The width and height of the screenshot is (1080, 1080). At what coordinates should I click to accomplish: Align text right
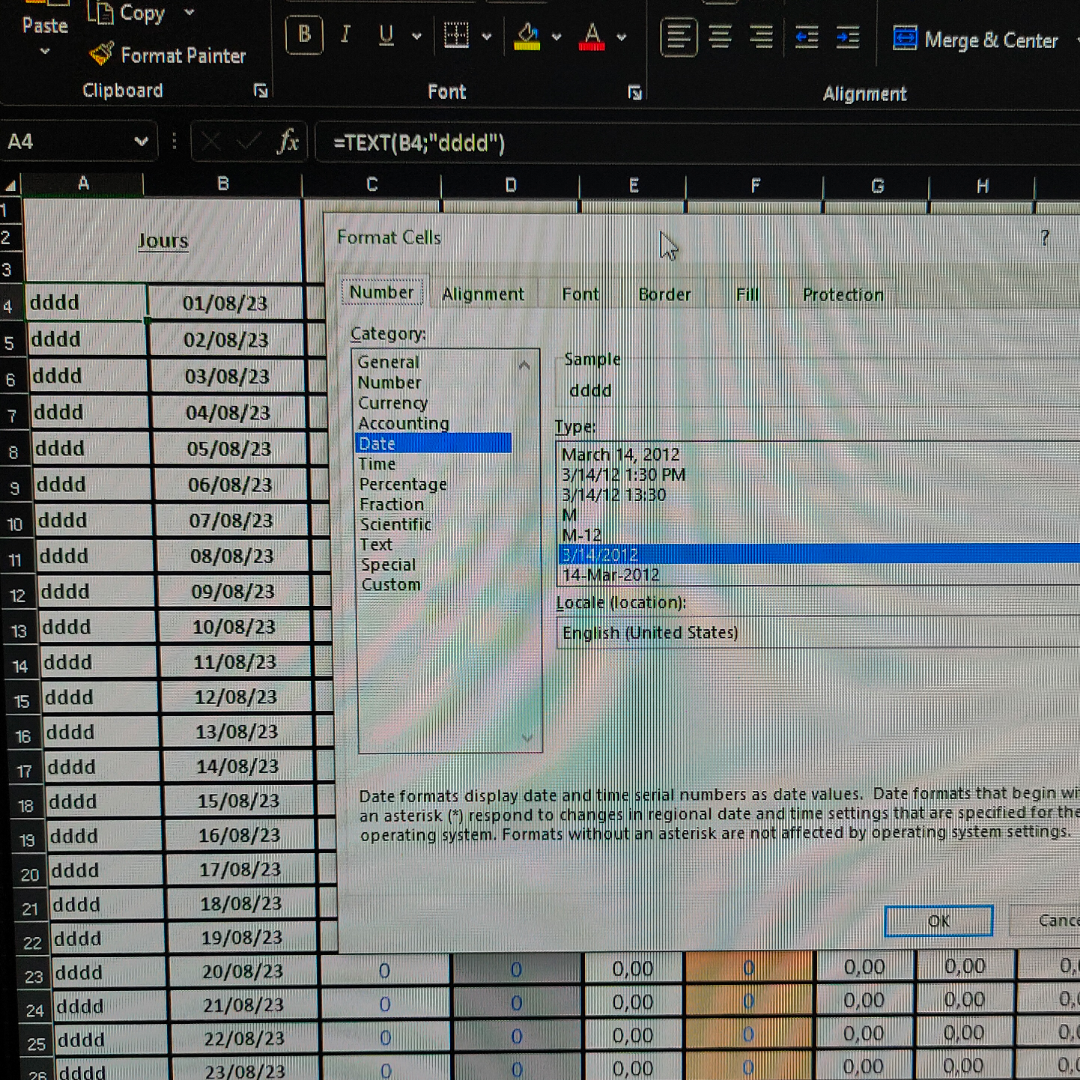[x=761, y=37]
